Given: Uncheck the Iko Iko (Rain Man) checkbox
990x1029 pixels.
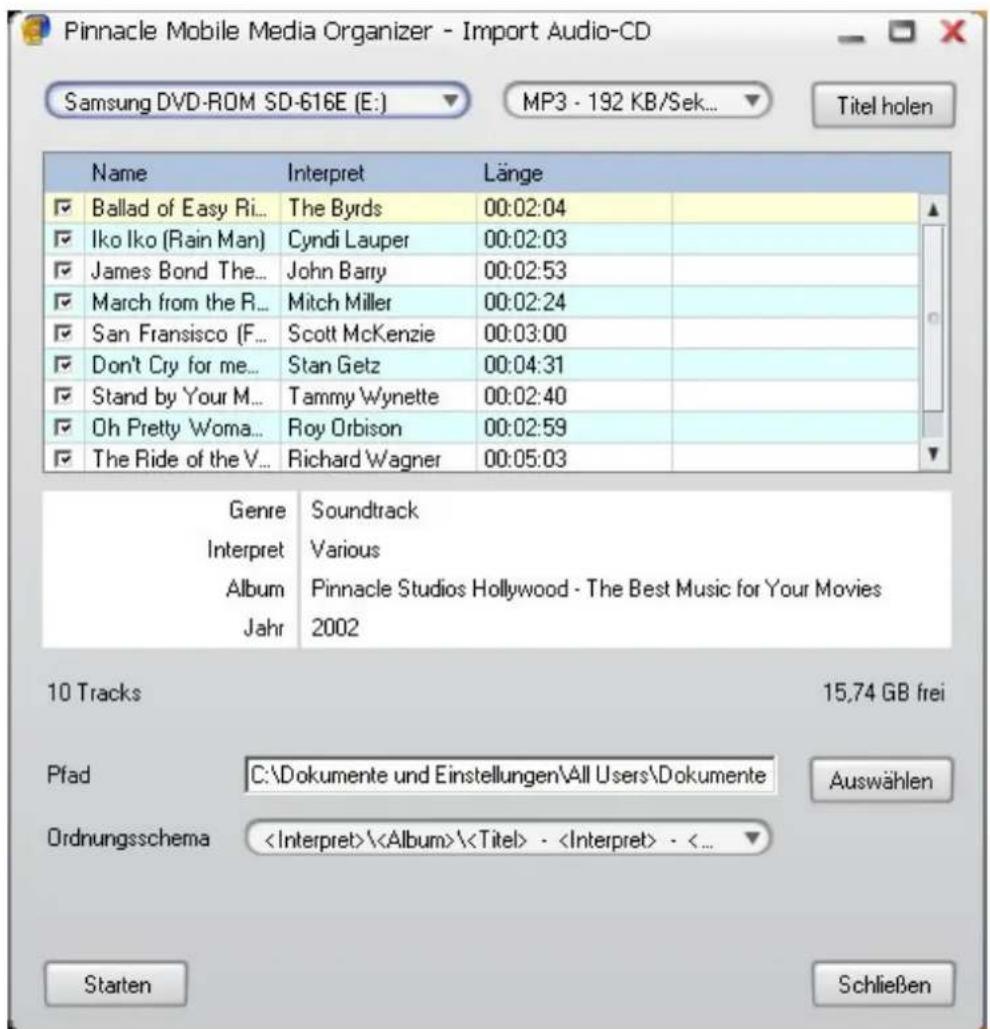Looking at the screenshot, I should [63, 239].
